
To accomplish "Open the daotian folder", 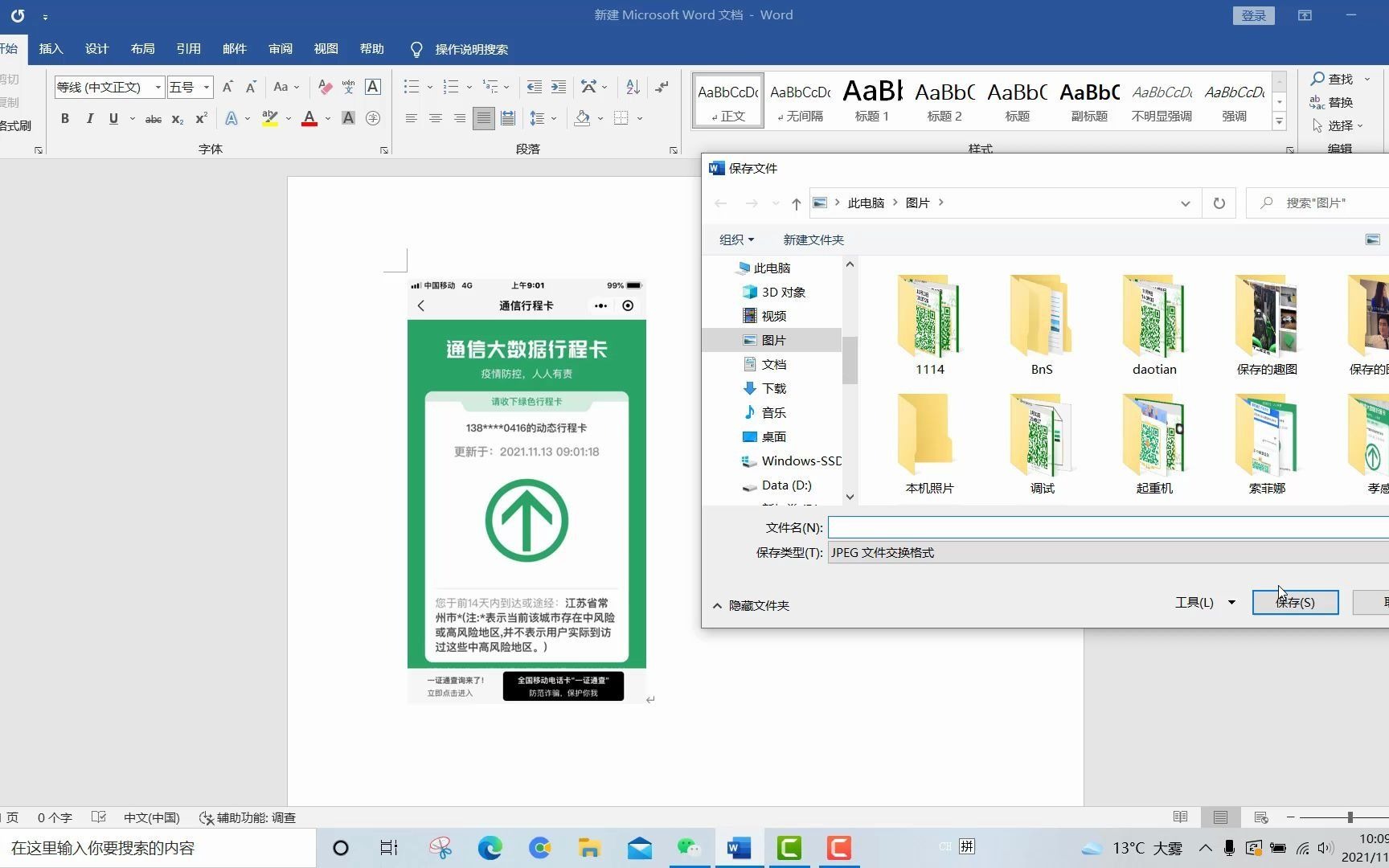I will 1154,325.
